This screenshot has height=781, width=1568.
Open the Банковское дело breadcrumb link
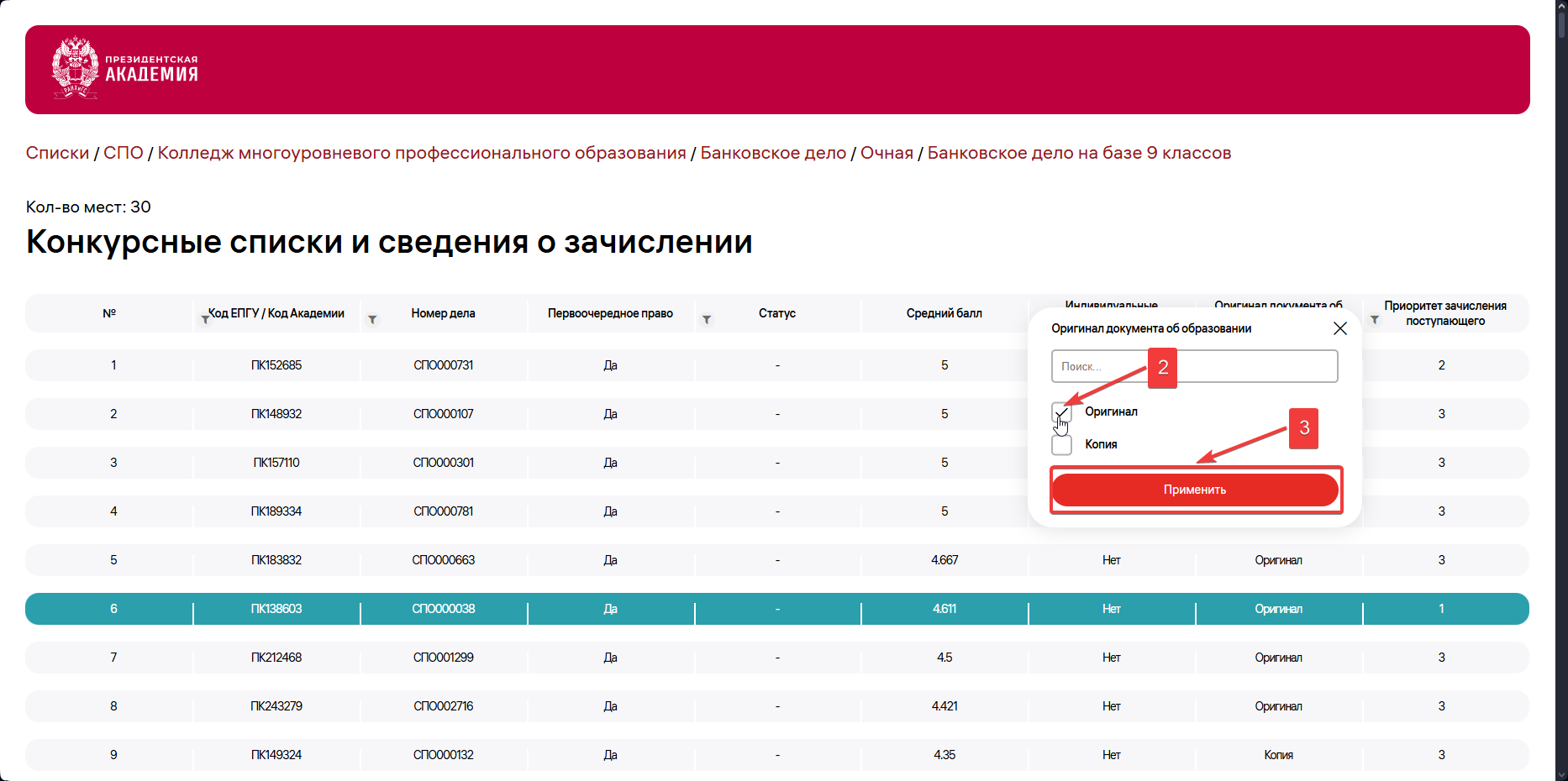tap(773, 153)
